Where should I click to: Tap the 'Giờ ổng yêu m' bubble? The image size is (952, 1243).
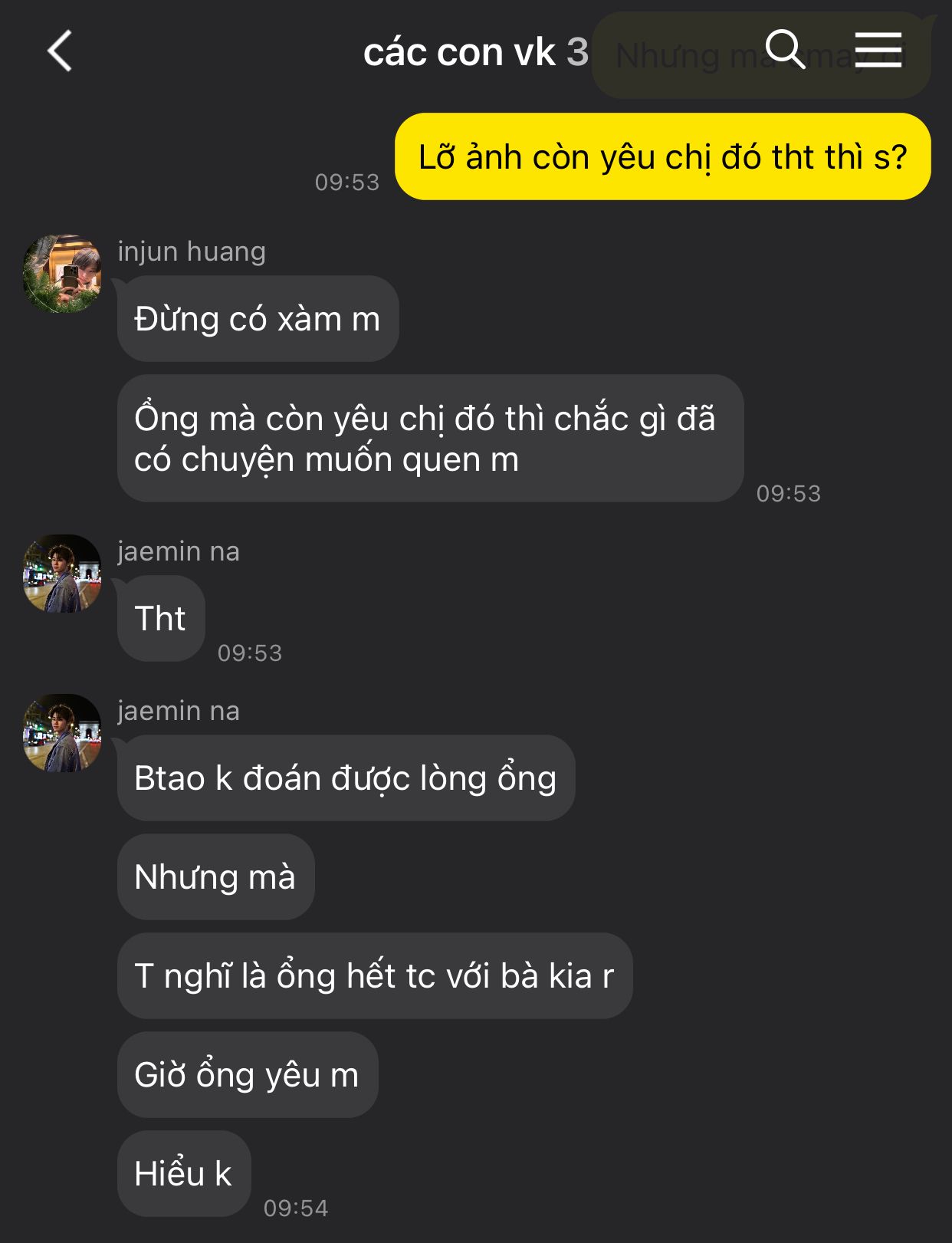tap(248, 1074)
